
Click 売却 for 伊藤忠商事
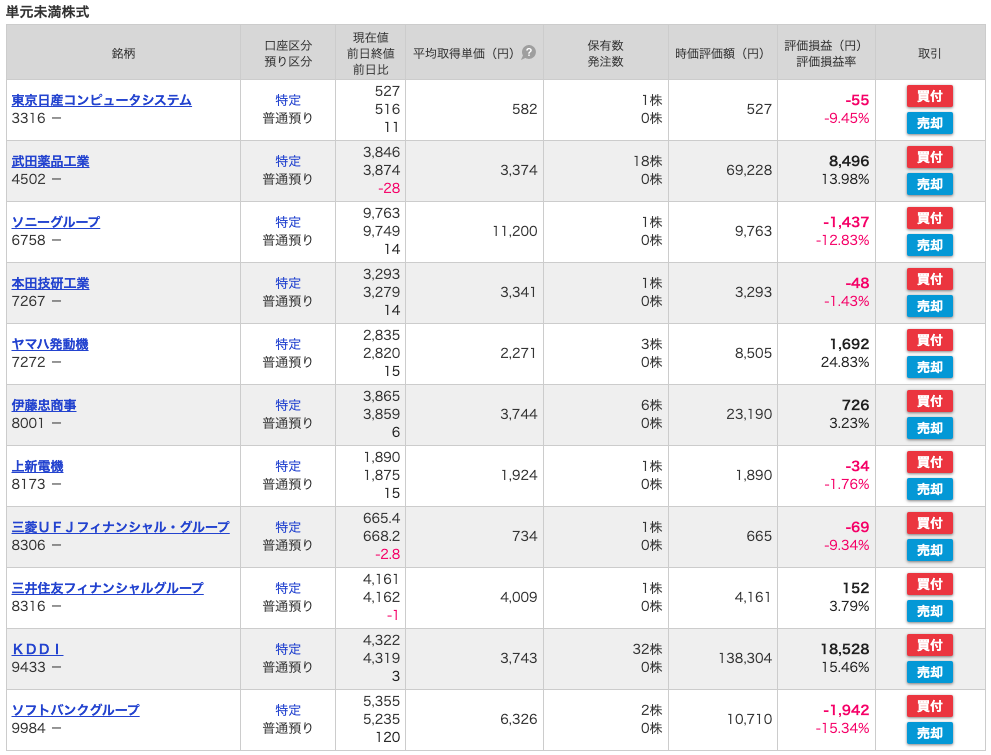(930, 428)
